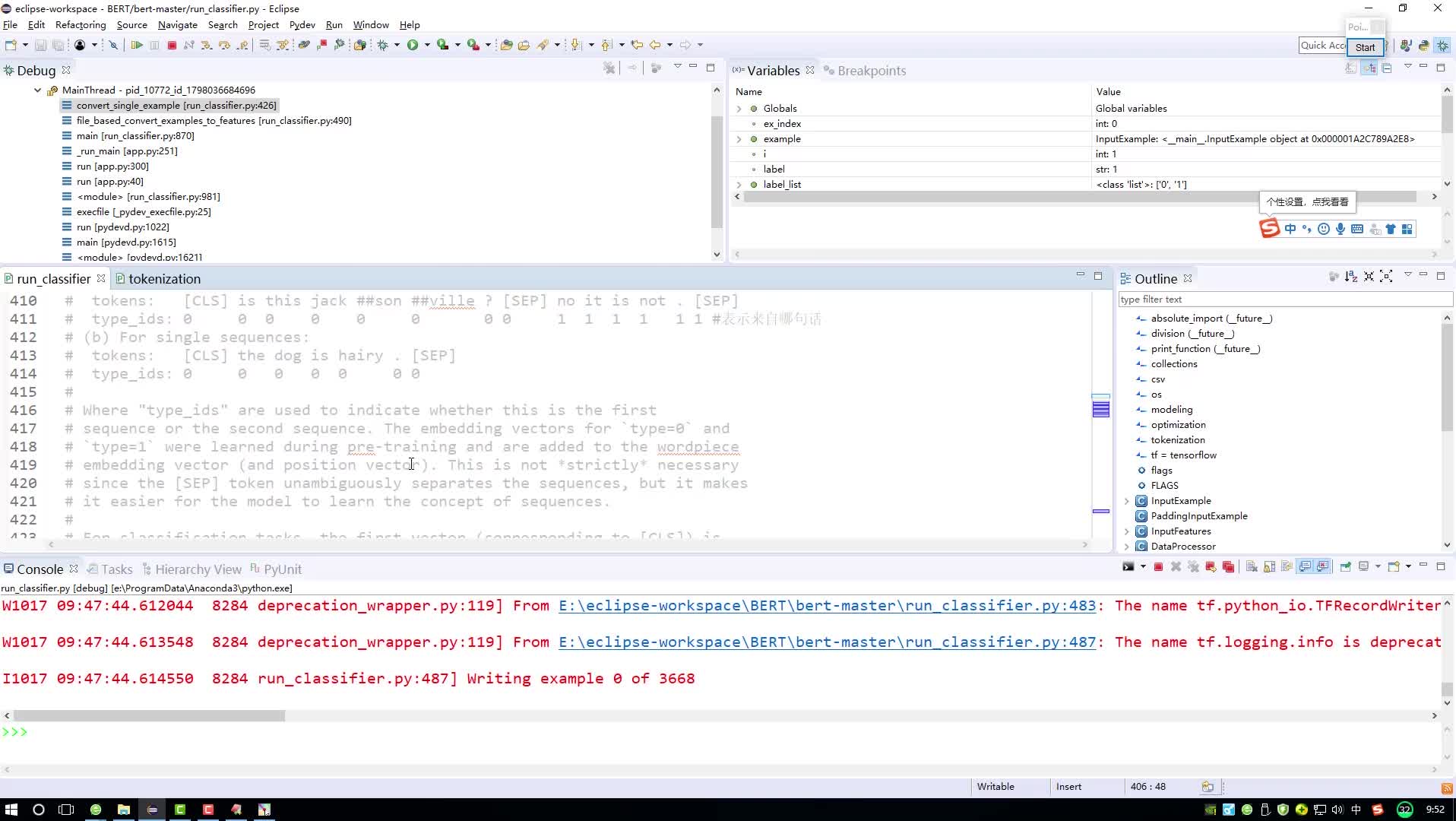Click Collapse All in Variables view
This screenshot has width=1456, height=821.
(1387, 68)
